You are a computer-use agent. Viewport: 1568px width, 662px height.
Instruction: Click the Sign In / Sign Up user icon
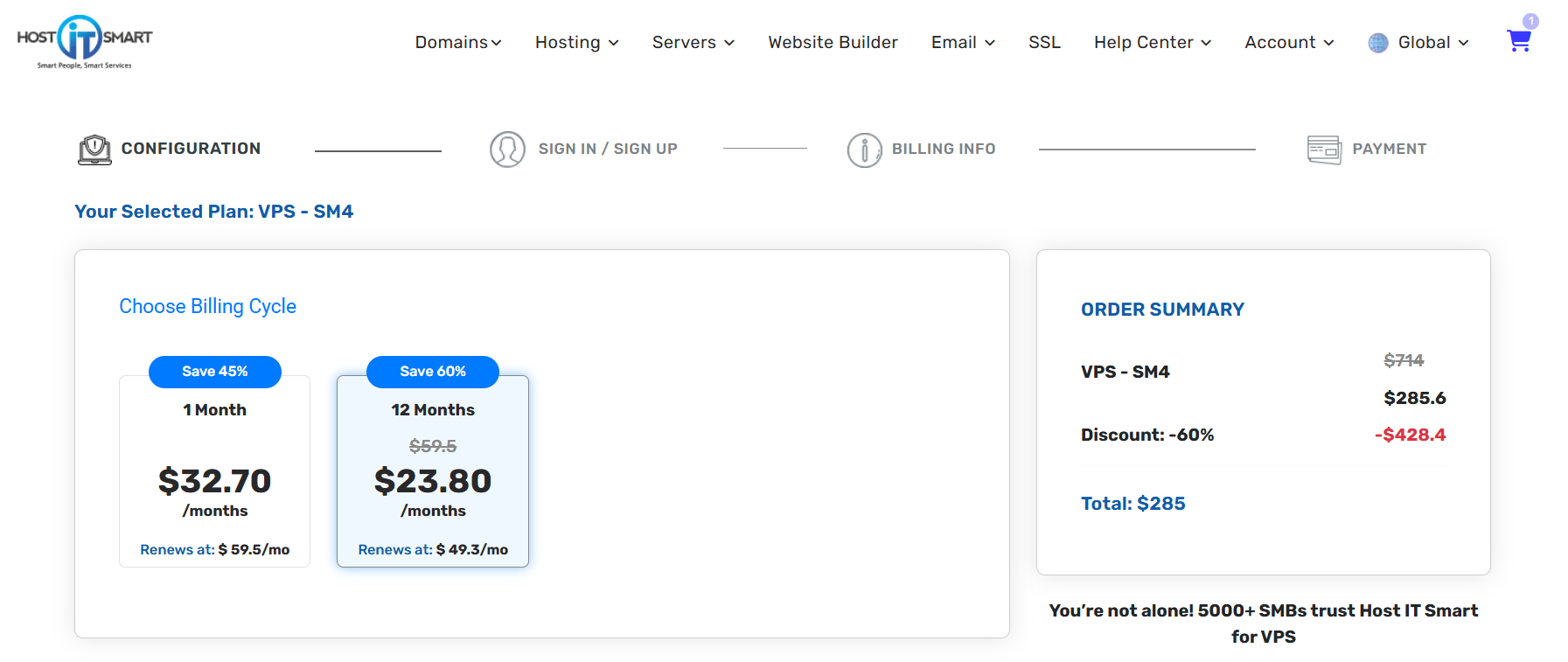tap(507, 150)
